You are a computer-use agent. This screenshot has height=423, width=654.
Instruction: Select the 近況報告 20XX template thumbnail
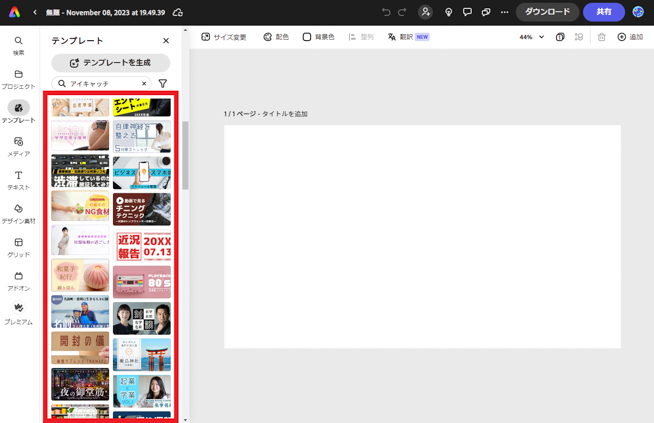tap(142, 245)
